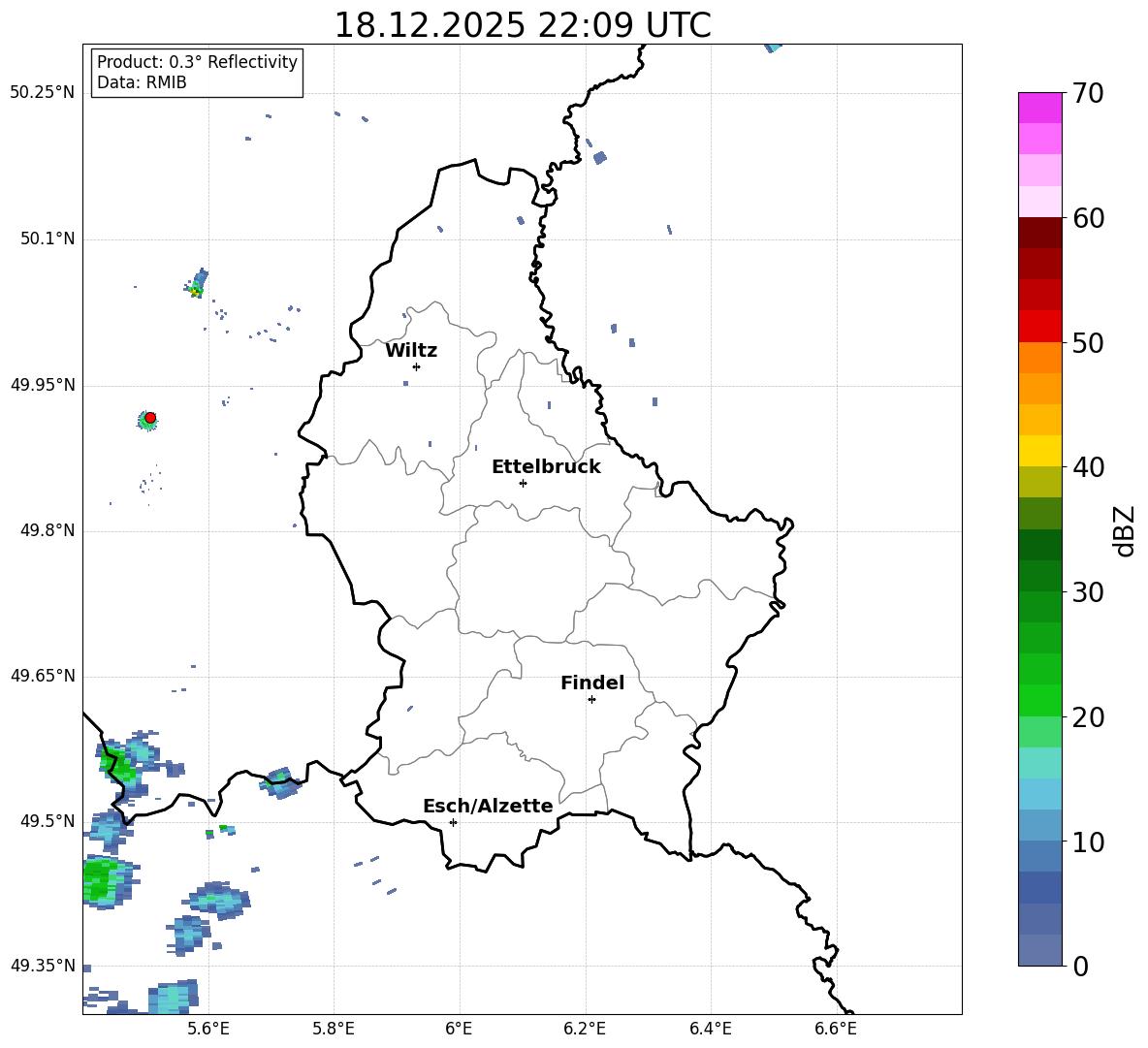This screenshot has width=1148, height=1048.
Task: Click the 40 value on the colorbar
Action: coord(1088,467)
